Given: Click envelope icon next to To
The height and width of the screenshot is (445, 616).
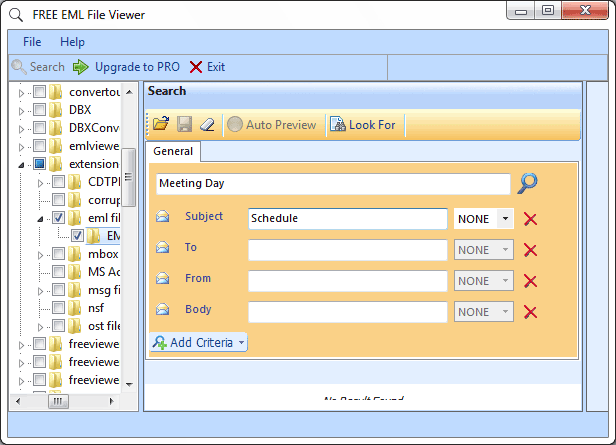Looking at the screenshot, I should click(x=163, y=247).
